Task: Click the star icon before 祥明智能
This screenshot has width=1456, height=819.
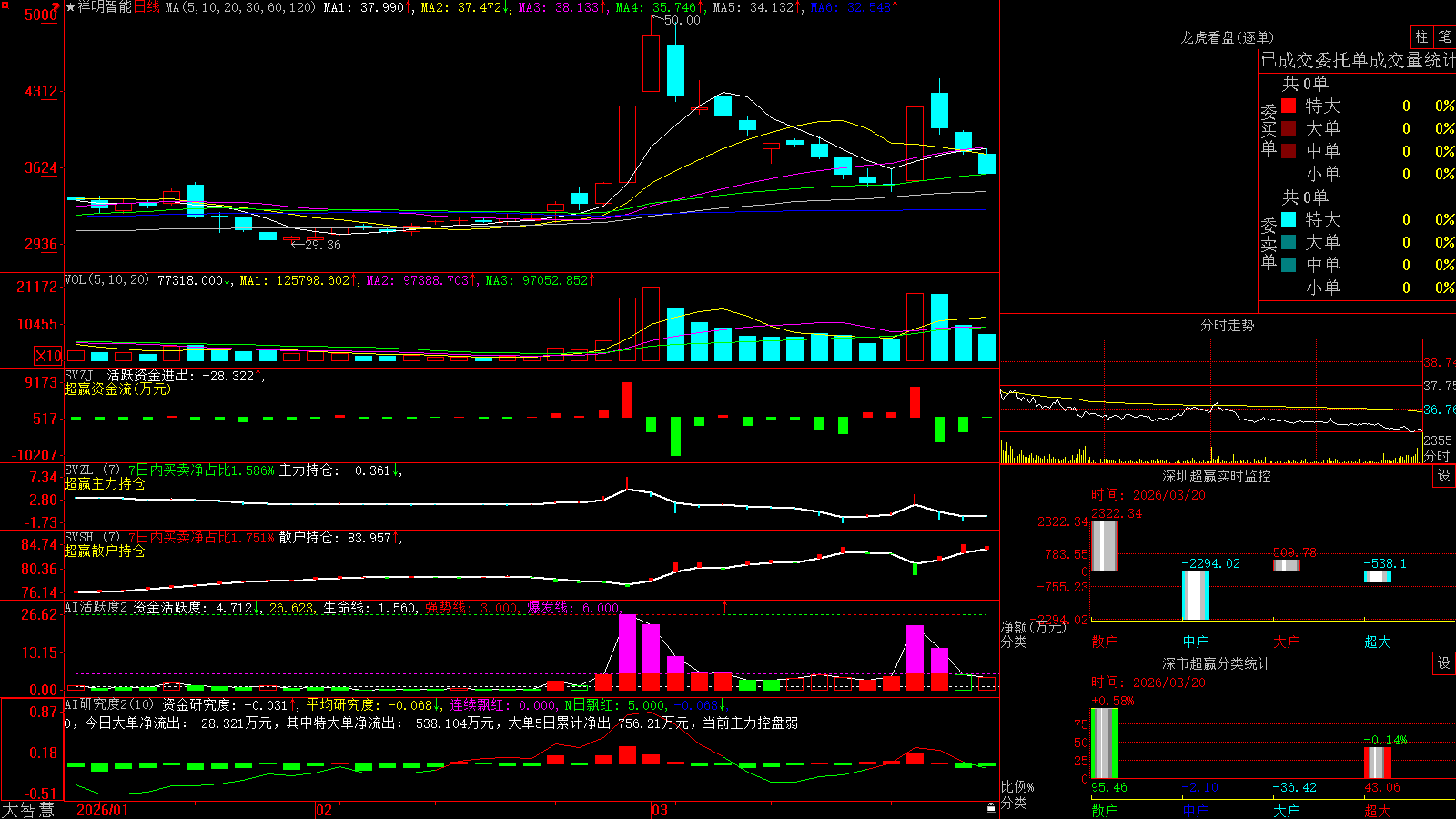Action: tap(70, 7)
